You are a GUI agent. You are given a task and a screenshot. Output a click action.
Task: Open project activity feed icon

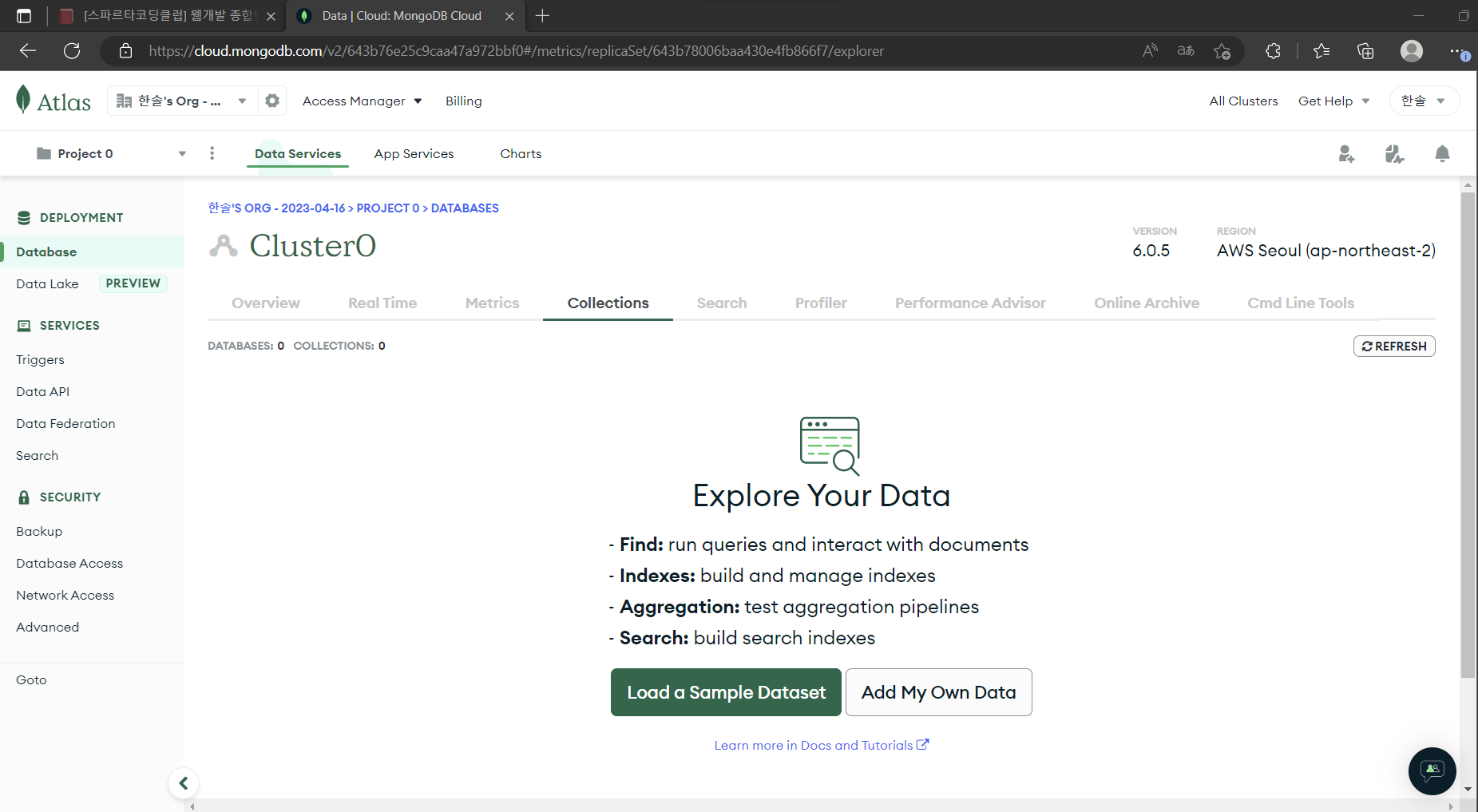click(1394, 153)
